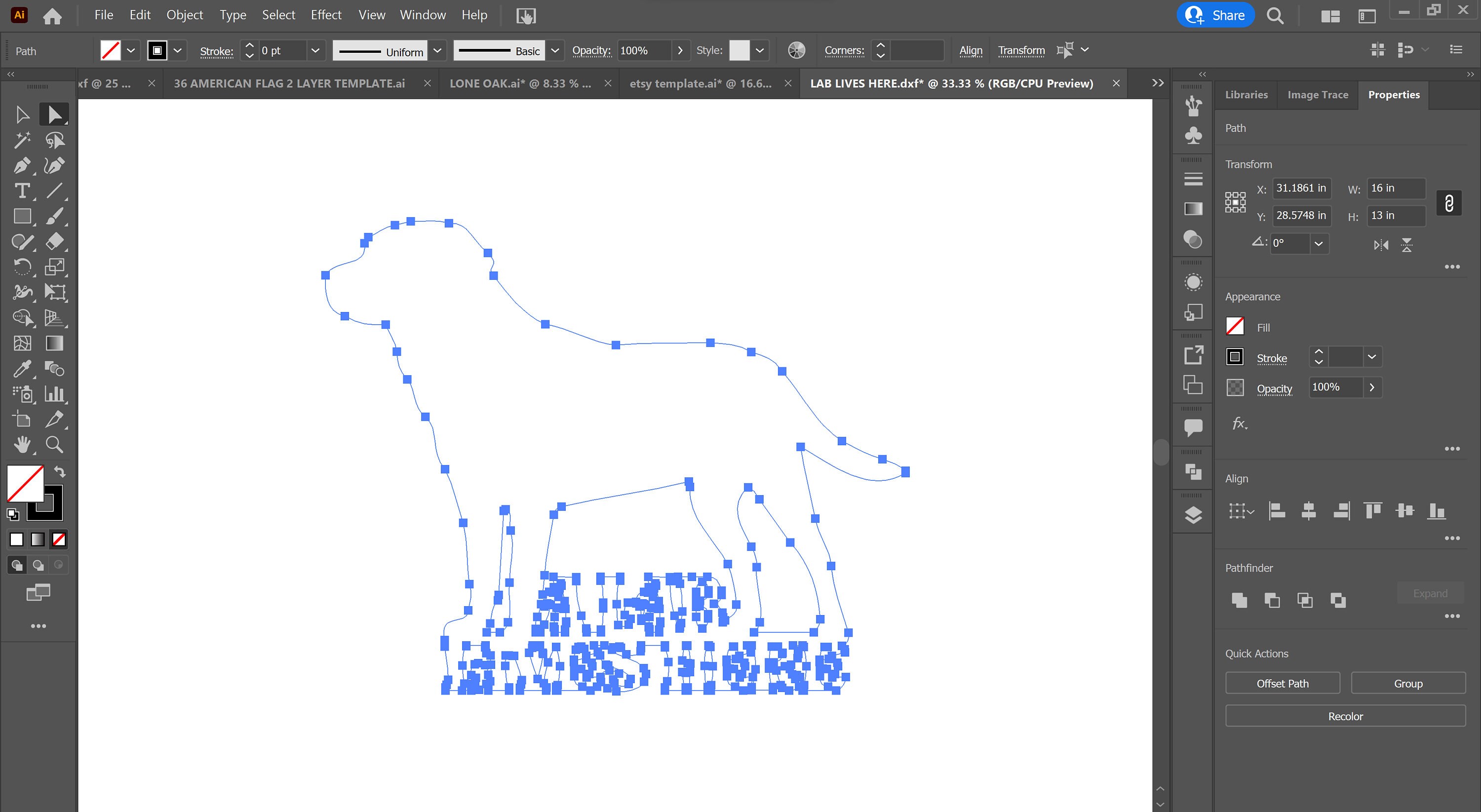Select the Type tool
This screenshot has height=812, width=1481.
tap(22, 191)
